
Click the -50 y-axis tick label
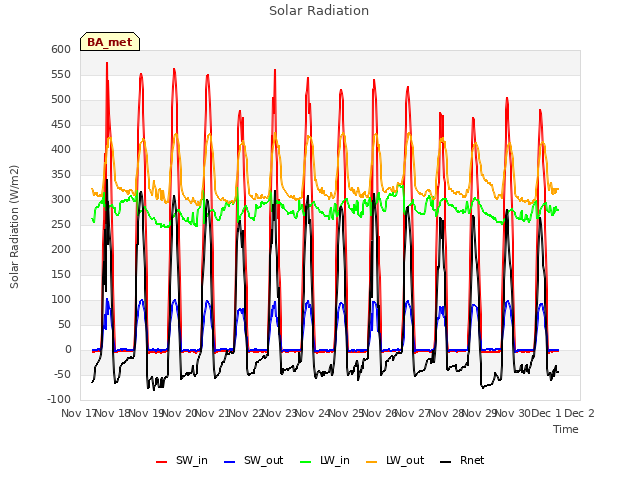(x=62, y=374)
